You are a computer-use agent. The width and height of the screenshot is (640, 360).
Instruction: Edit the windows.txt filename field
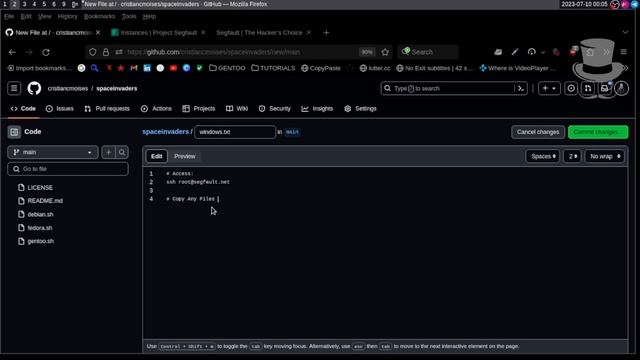coord(235,132)
